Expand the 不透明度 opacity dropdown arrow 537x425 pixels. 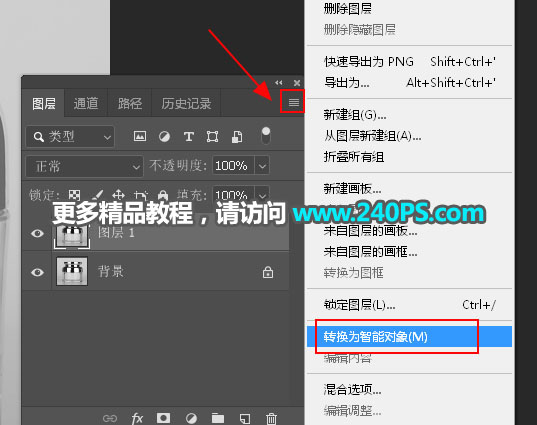point(262,166)
